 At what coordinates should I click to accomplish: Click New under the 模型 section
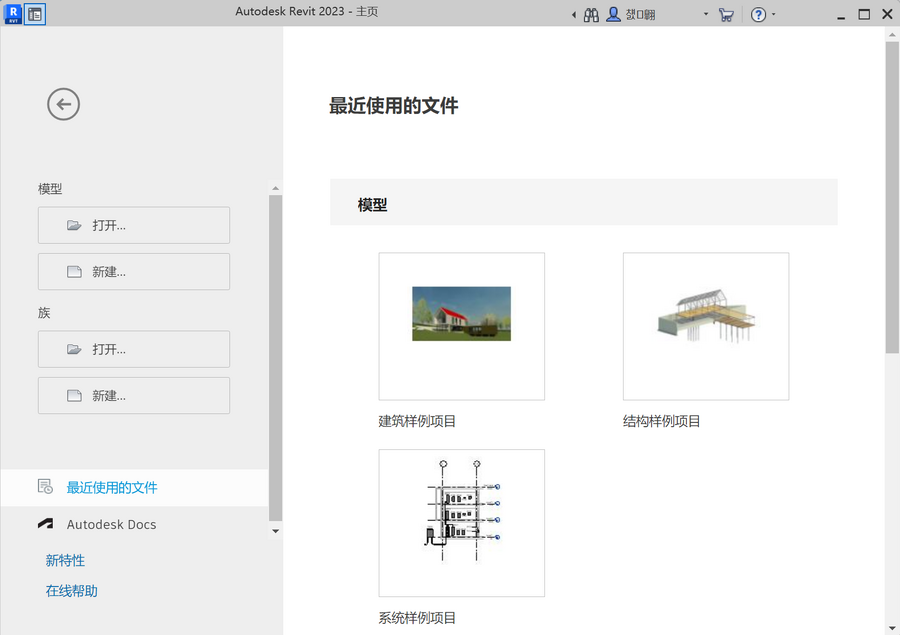(x=134, y=272)
